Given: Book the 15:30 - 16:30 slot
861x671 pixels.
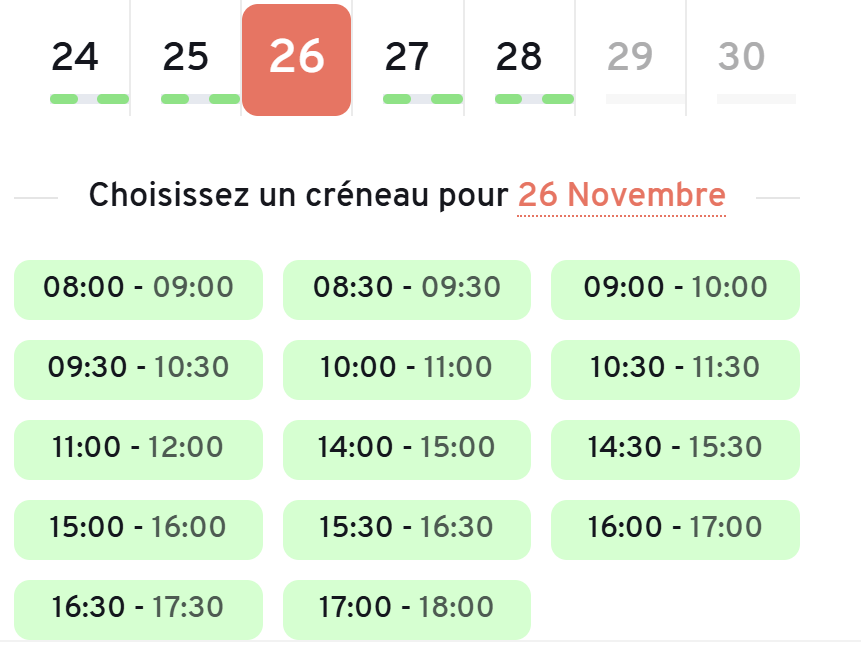Looking at the screenshot, I should tap(407, 529).
